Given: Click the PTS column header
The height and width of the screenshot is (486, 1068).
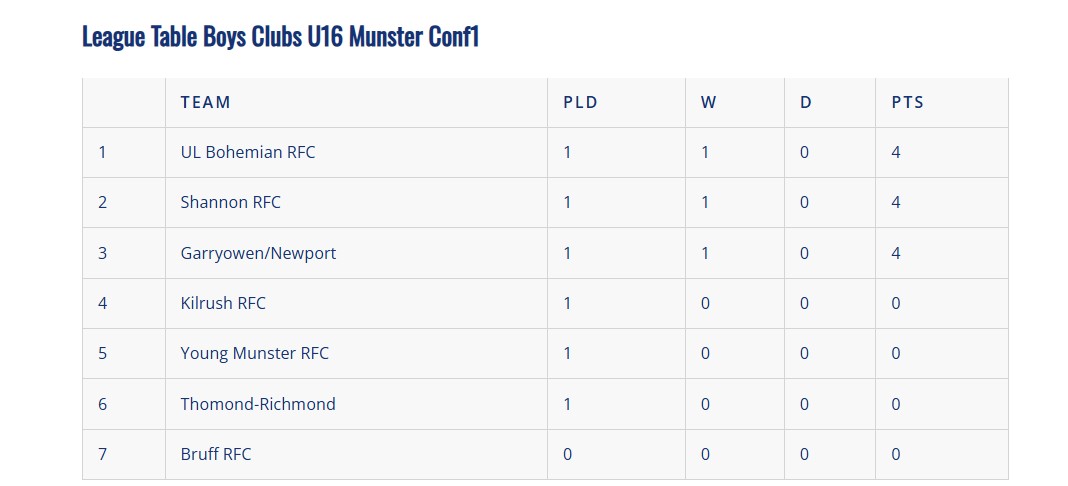Looking at the screenshot, I should pos(907,102).
